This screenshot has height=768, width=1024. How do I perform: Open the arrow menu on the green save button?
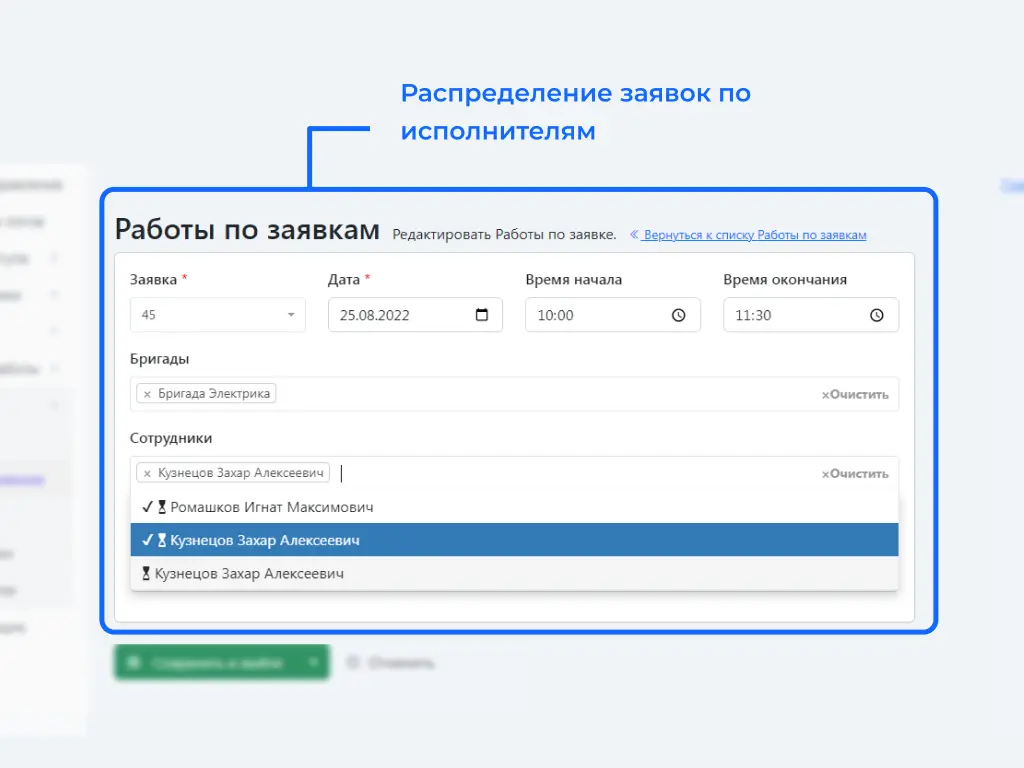(313, 662)
